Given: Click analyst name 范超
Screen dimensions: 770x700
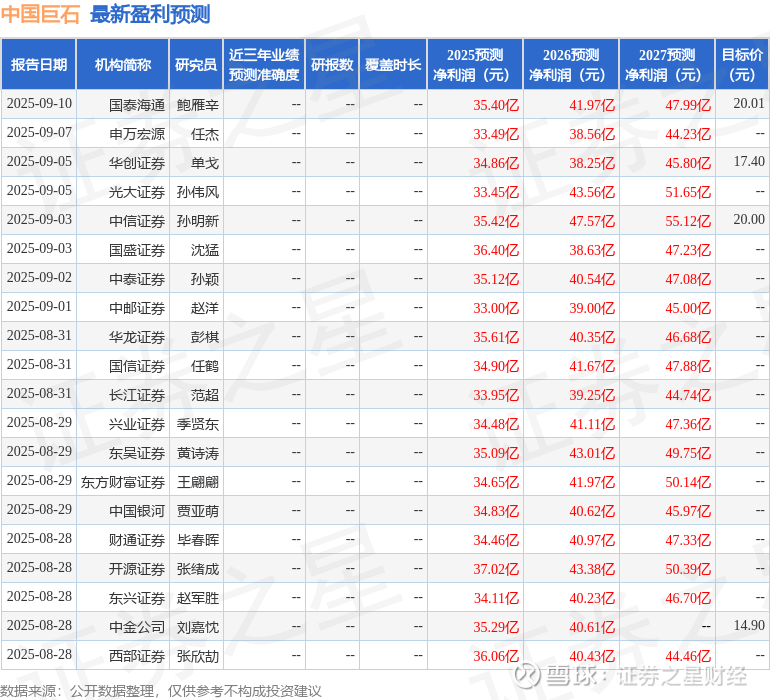Looking at the screenshot, I should pyautogui.click(x=205, y=395).
